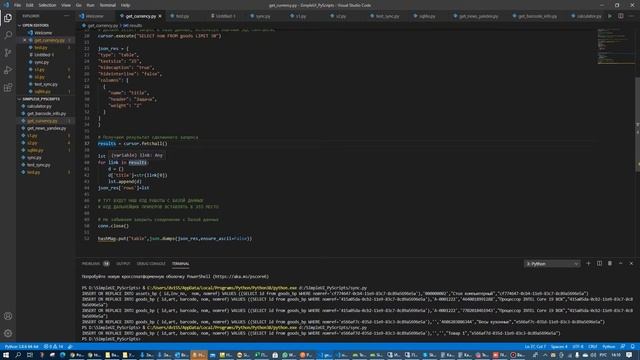Screen dimensions: 640x360
Task: Close get_currency.py in Open Editors list
Action: [24, 40]
